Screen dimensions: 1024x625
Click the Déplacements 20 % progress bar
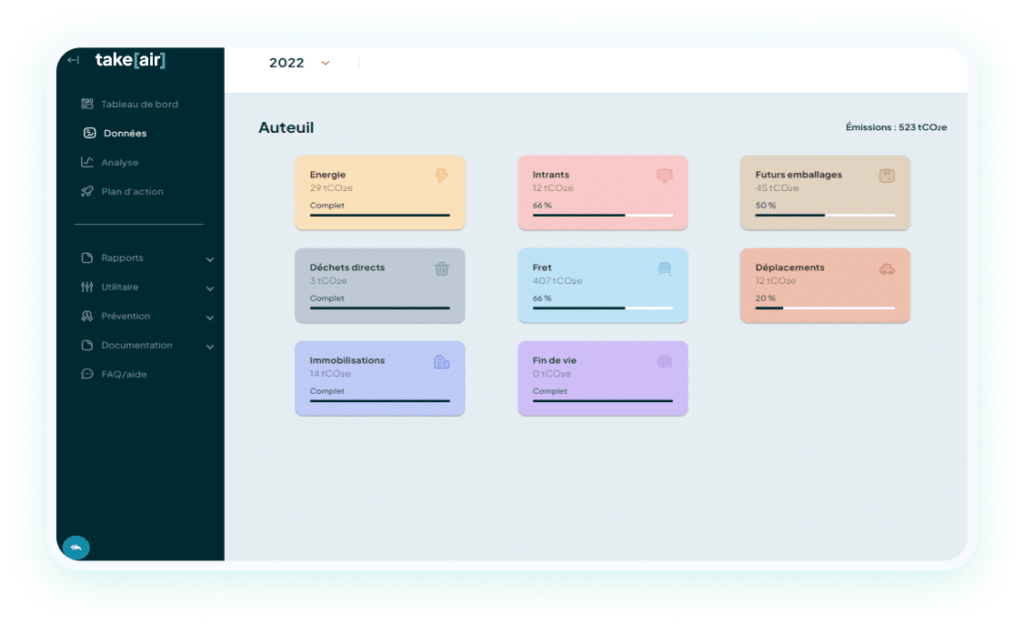825,308
